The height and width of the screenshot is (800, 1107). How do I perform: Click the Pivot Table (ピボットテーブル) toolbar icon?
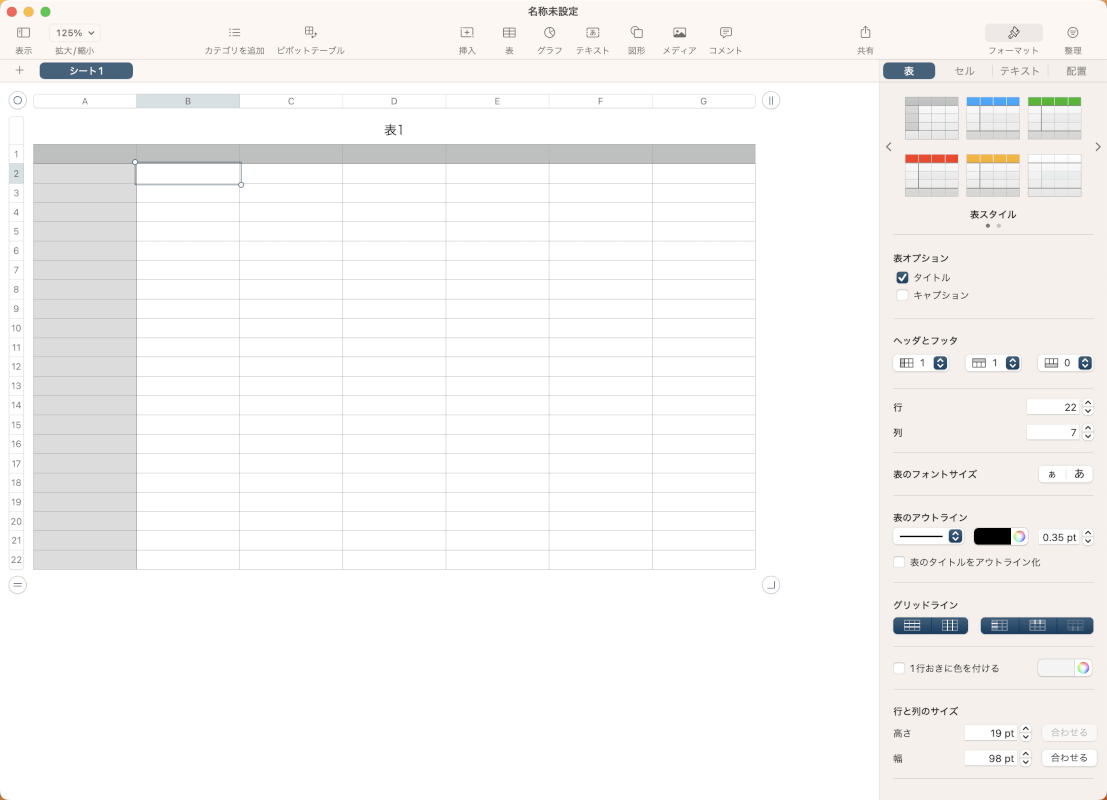[x=310, y=33]
